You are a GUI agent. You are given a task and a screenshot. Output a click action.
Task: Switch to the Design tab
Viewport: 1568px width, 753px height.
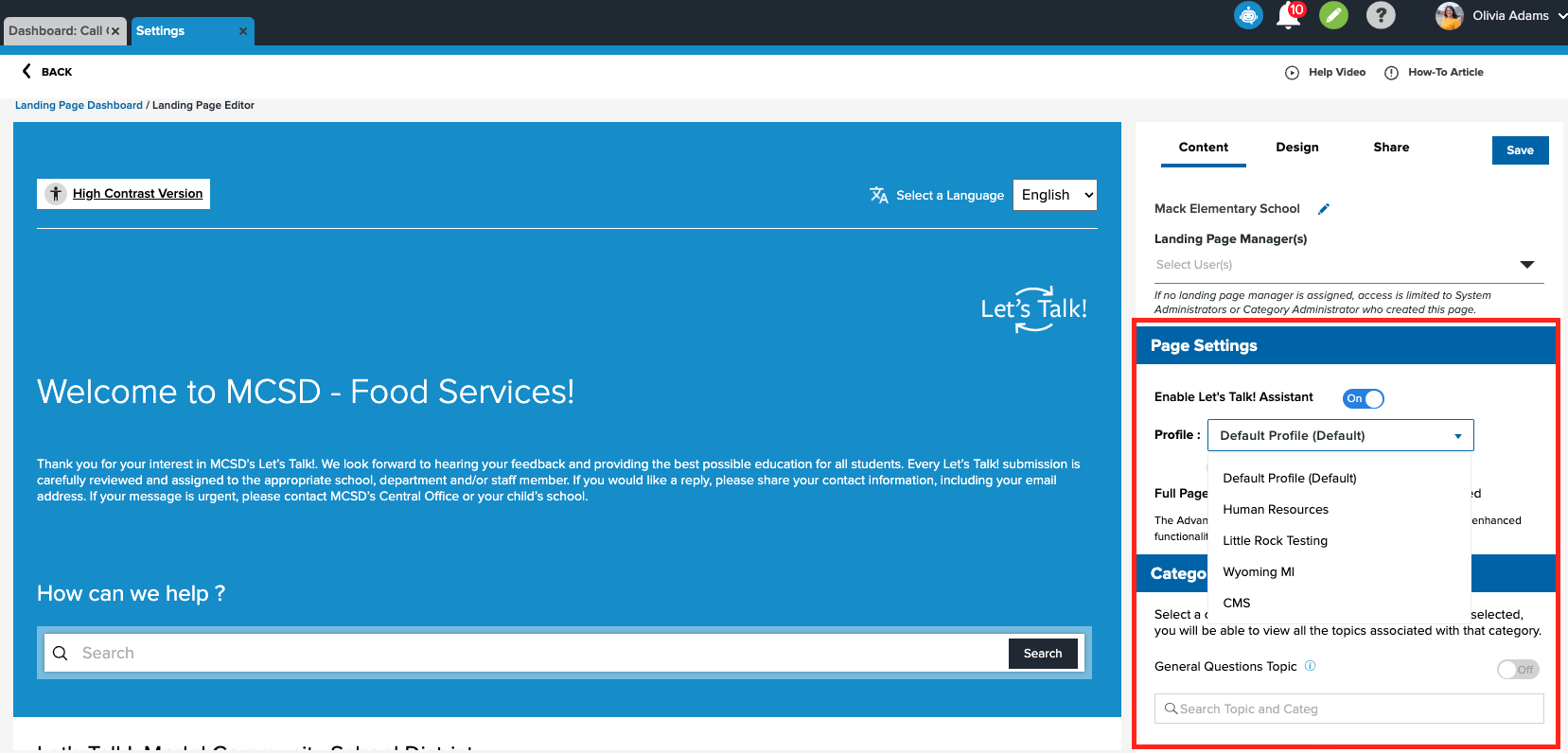click(1296, 148)
